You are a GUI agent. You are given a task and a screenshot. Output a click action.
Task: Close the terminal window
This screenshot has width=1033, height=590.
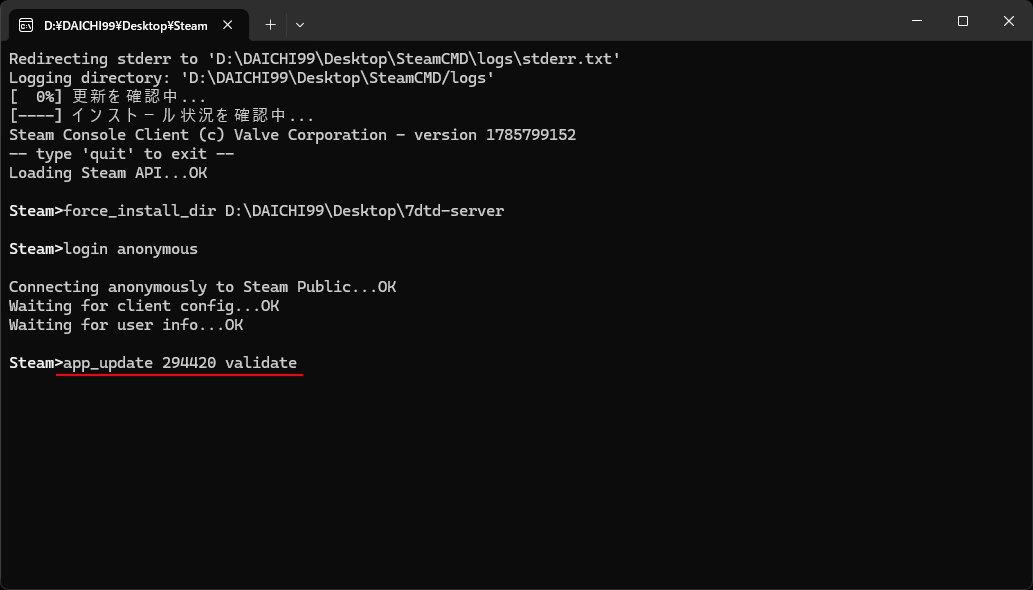1009,21
